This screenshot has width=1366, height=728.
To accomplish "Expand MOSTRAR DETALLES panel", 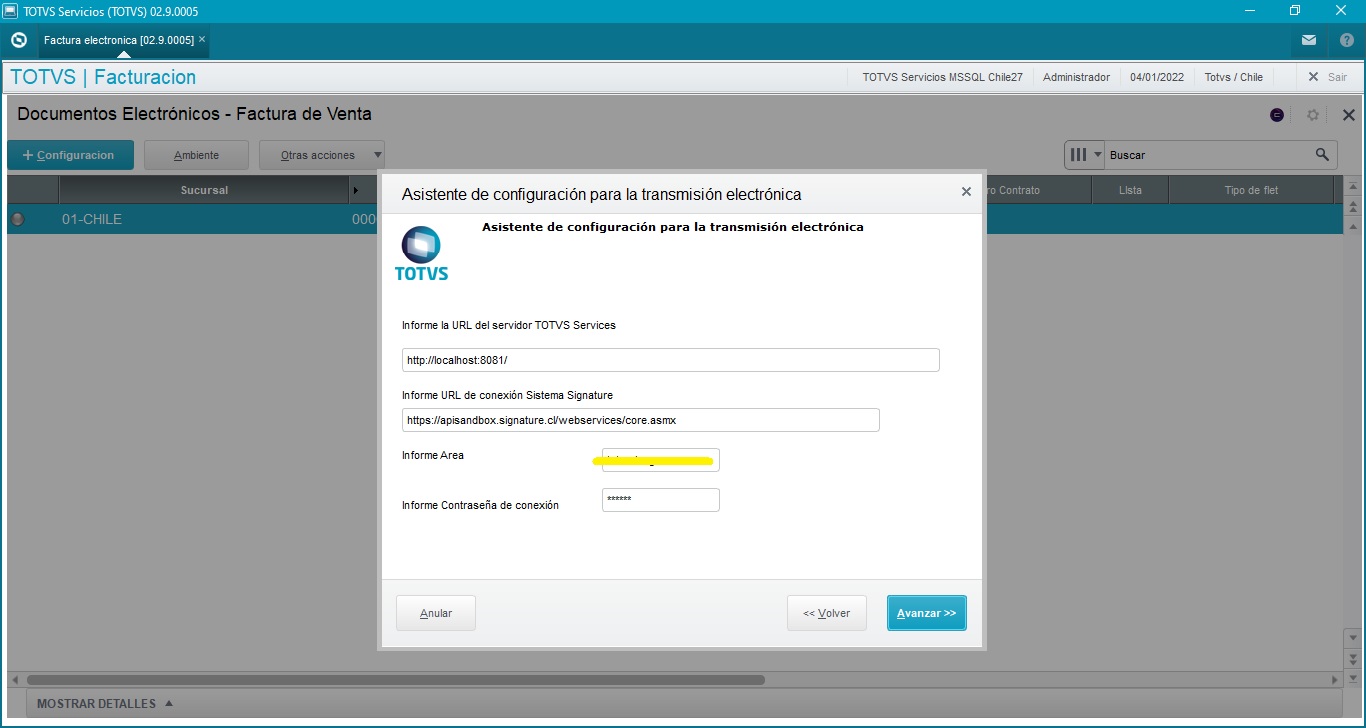I will [105, 703].
